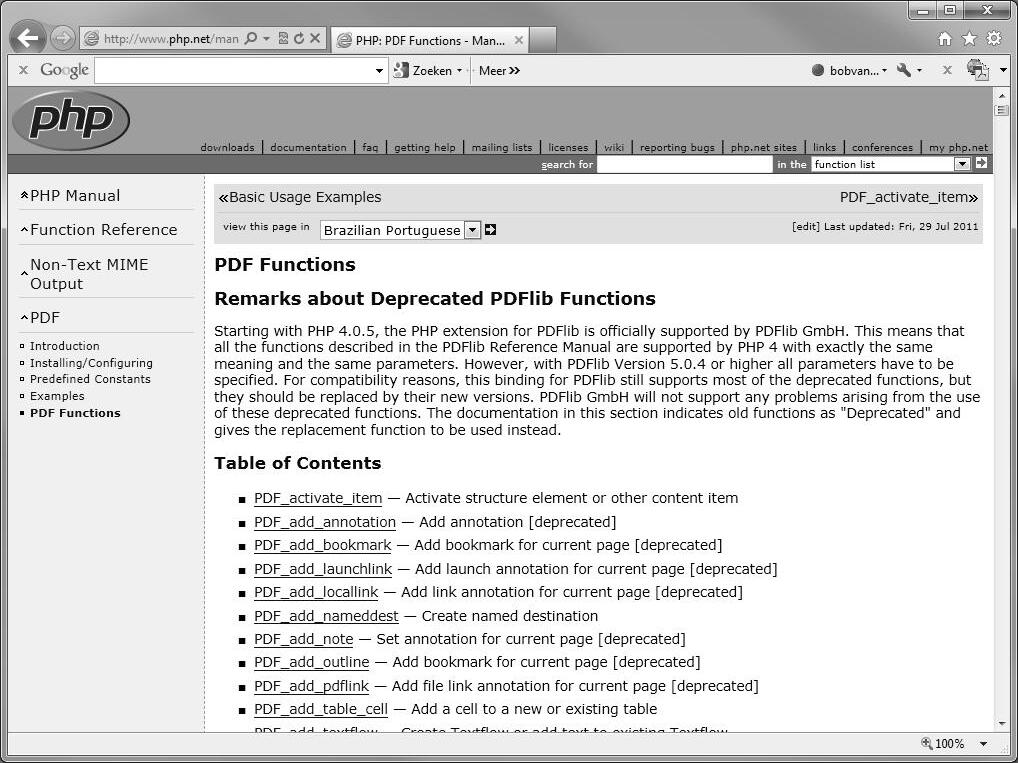Close the PHP: PDF Functions tab
Viewport: 1018px width, 763px height.
point(519,40)
